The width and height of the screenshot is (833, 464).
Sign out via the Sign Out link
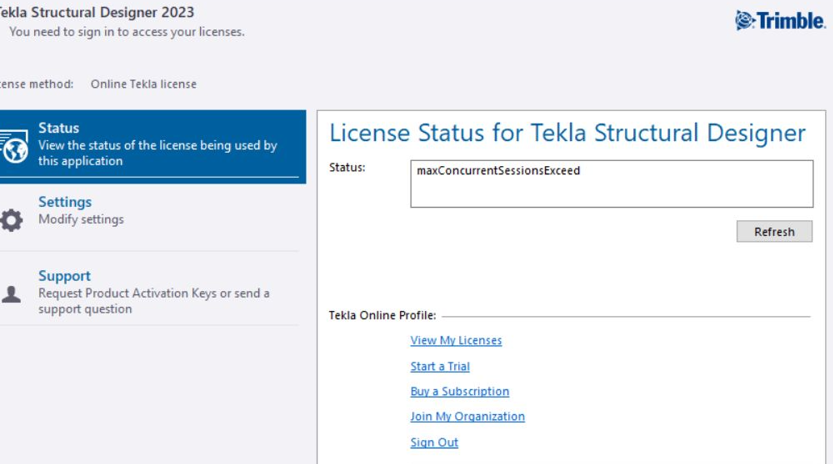pyautogui.click(x=434, y=442)
